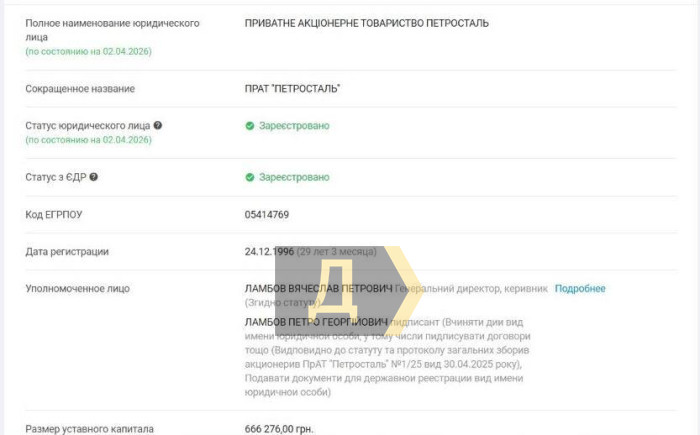
Task: Click short name ПРАТ "ПЕТРОСТАЛЬ"
Action: click(292, 89)
